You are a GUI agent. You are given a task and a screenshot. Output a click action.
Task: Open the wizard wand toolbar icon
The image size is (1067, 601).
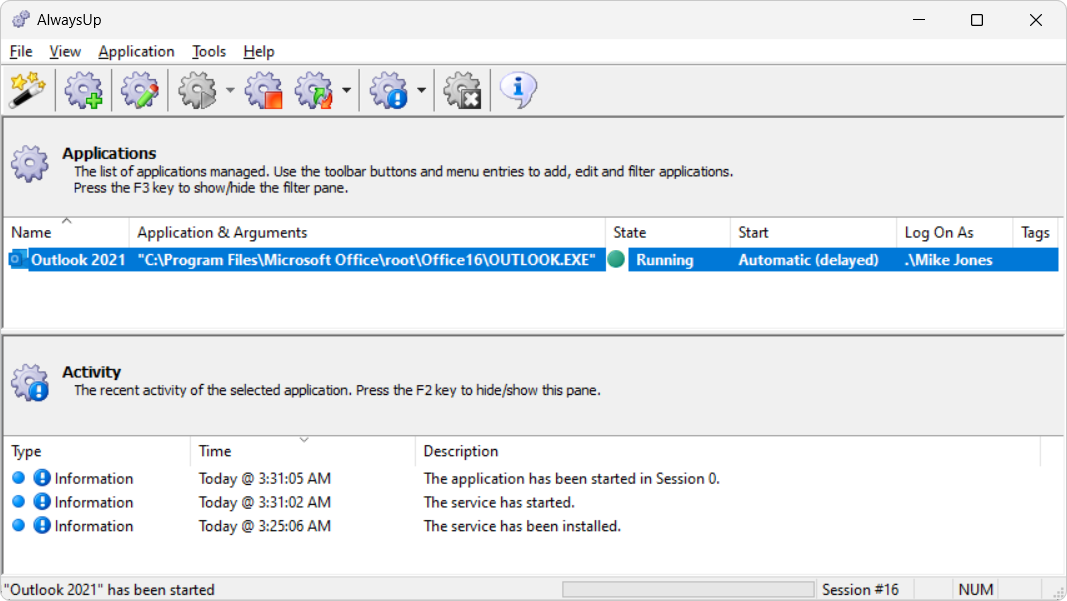click(x=28, y=90)
